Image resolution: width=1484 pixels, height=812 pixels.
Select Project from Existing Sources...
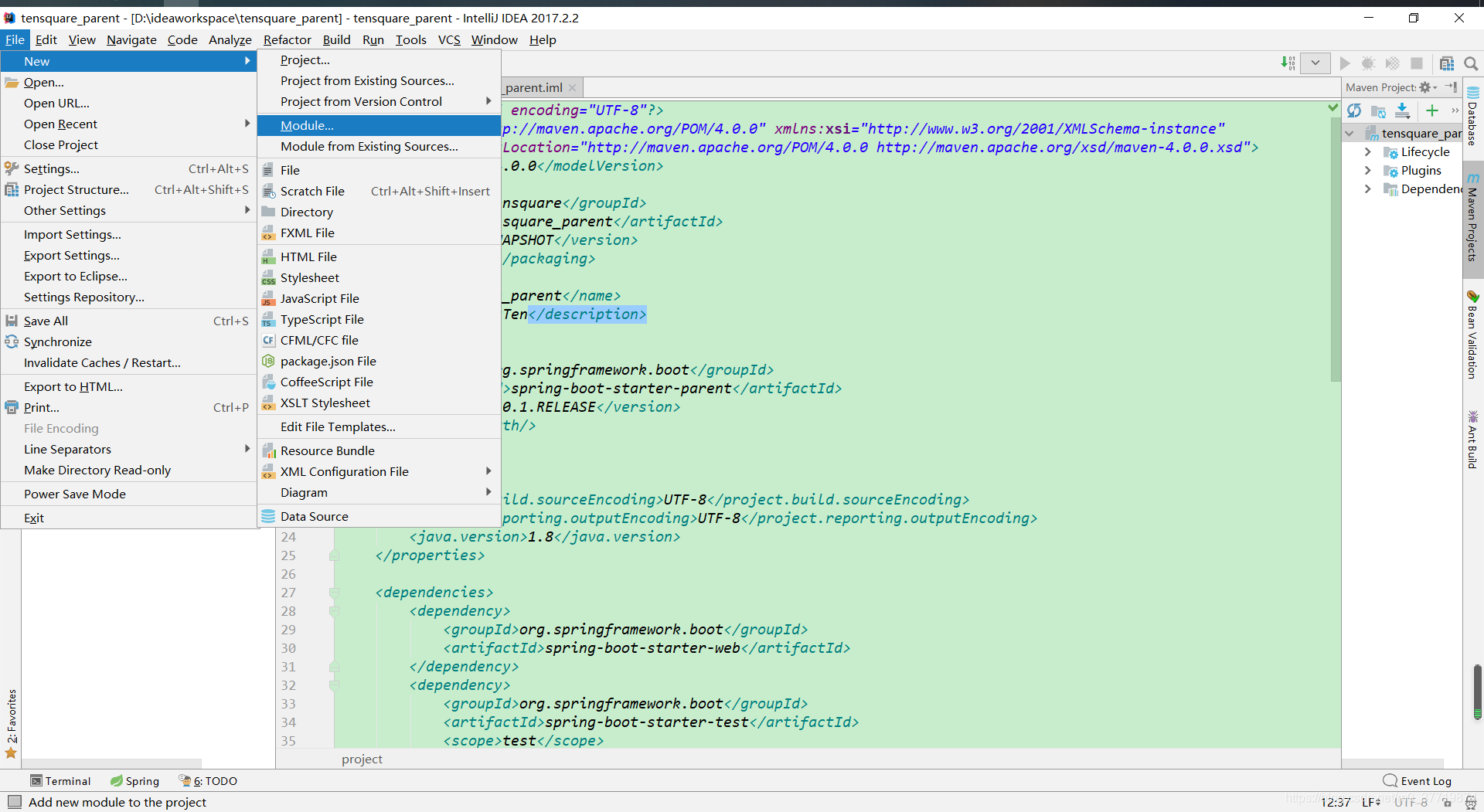coord(379,81)
